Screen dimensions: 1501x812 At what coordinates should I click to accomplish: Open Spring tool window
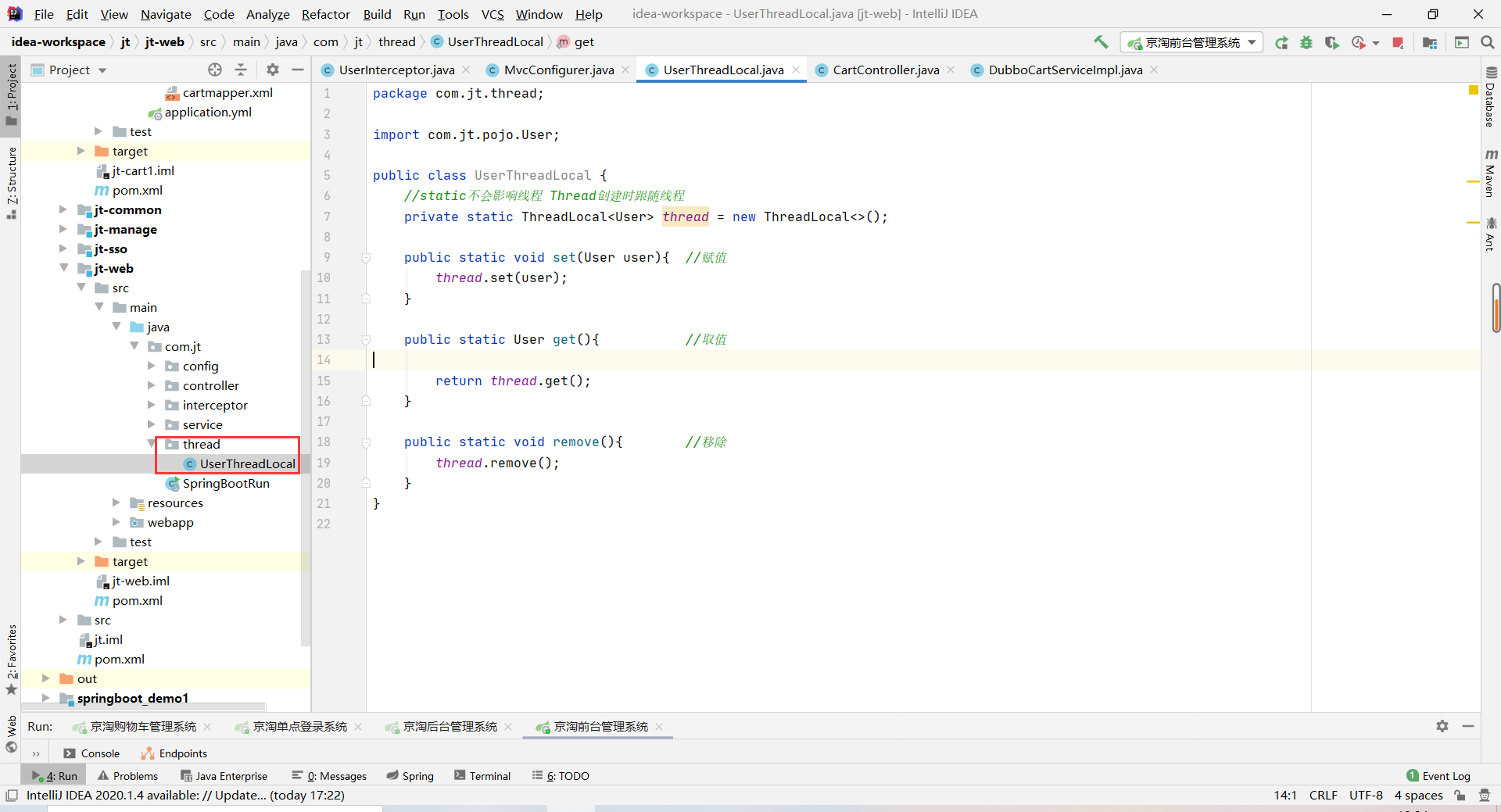point(410,776)
